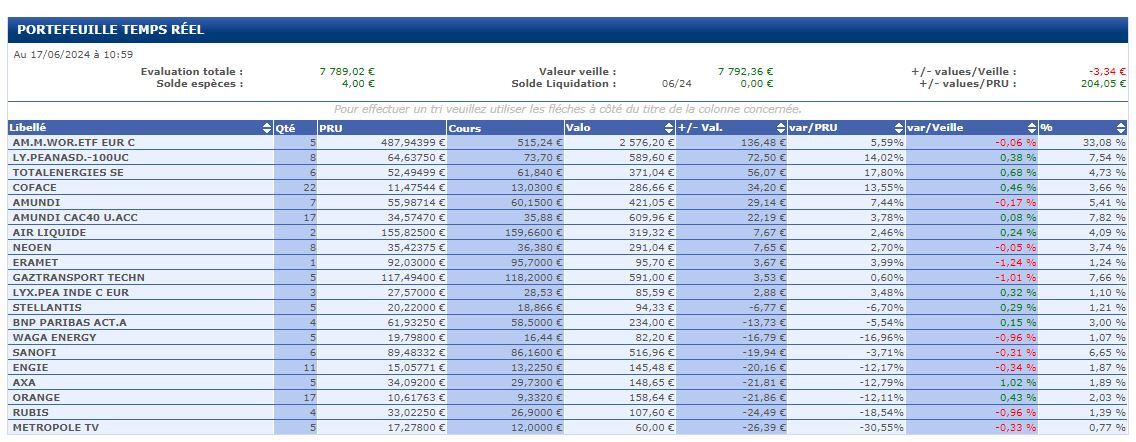Click the ORANGE price 9,3320 €

click(x=540, y=398)
